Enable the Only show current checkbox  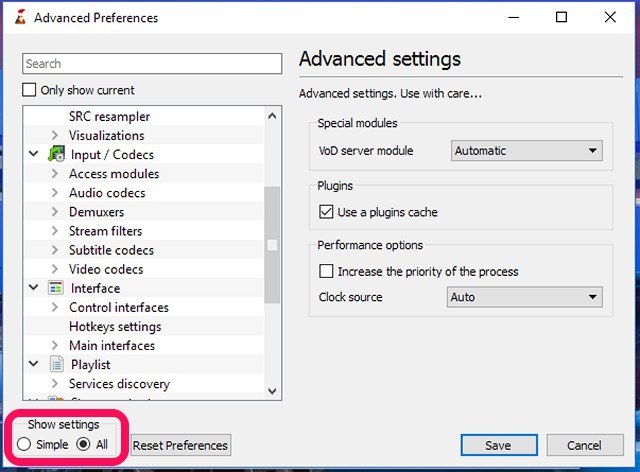click(x=30, y=90)
